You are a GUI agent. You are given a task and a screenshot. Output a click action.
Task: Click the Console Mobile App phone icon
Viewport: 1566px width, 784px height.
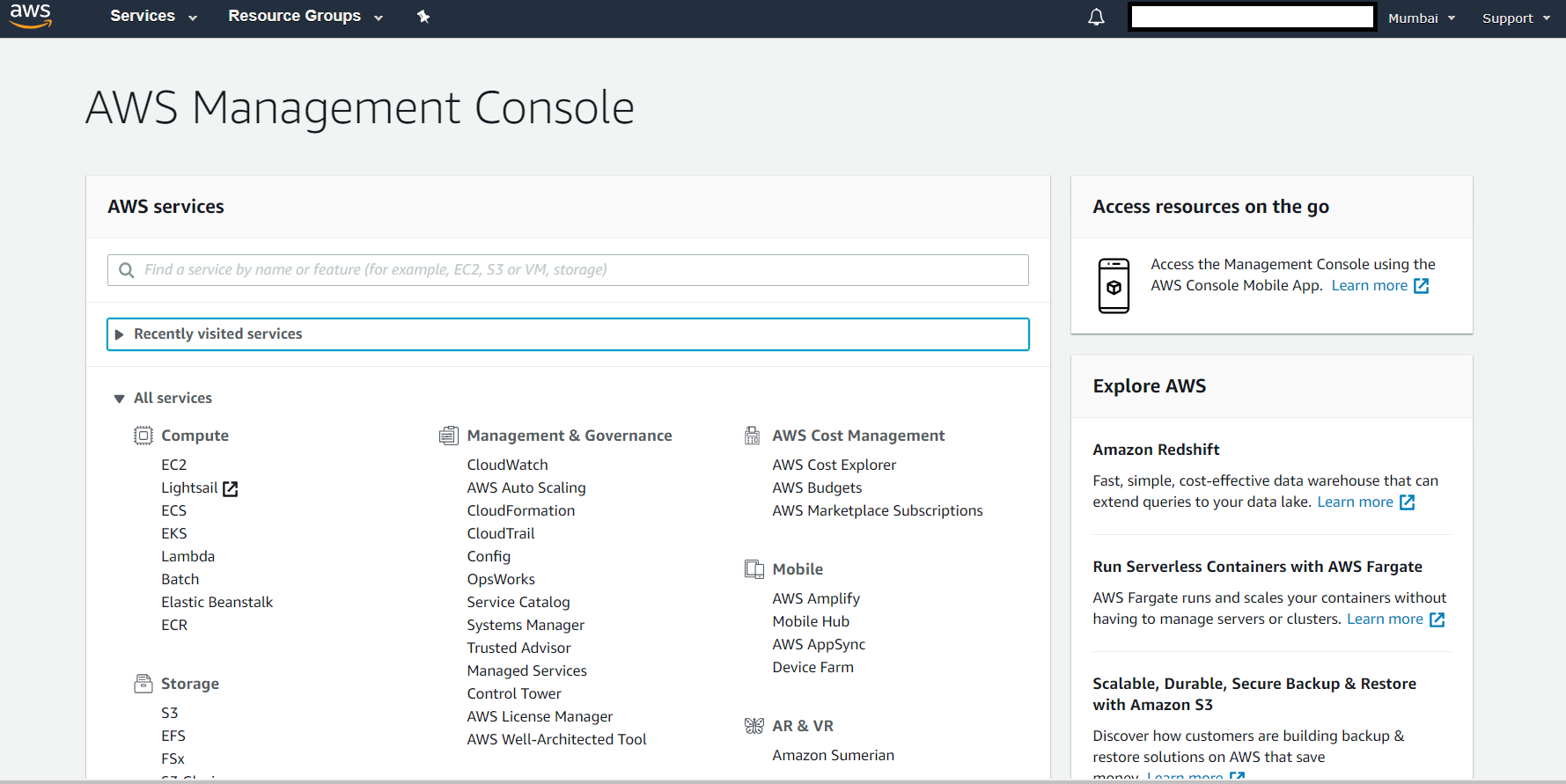pos(1114,286)
